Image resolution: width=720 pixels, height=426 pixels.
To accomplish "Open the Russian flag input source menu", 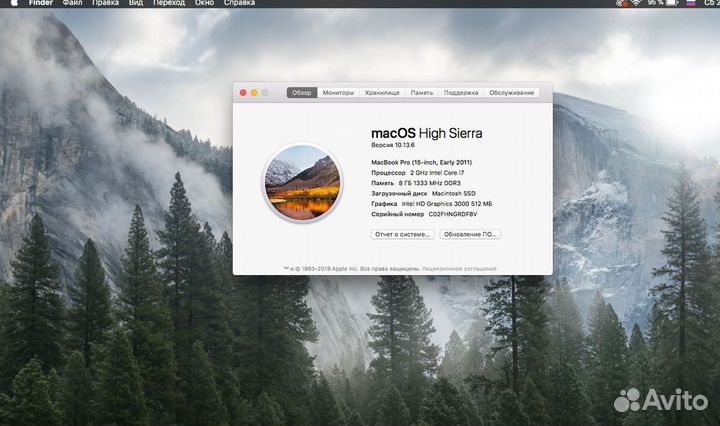I will tap(691, 2).
